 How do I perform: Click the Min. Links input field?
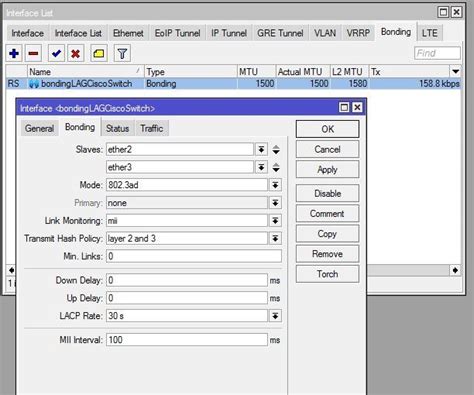click(194, 256)
